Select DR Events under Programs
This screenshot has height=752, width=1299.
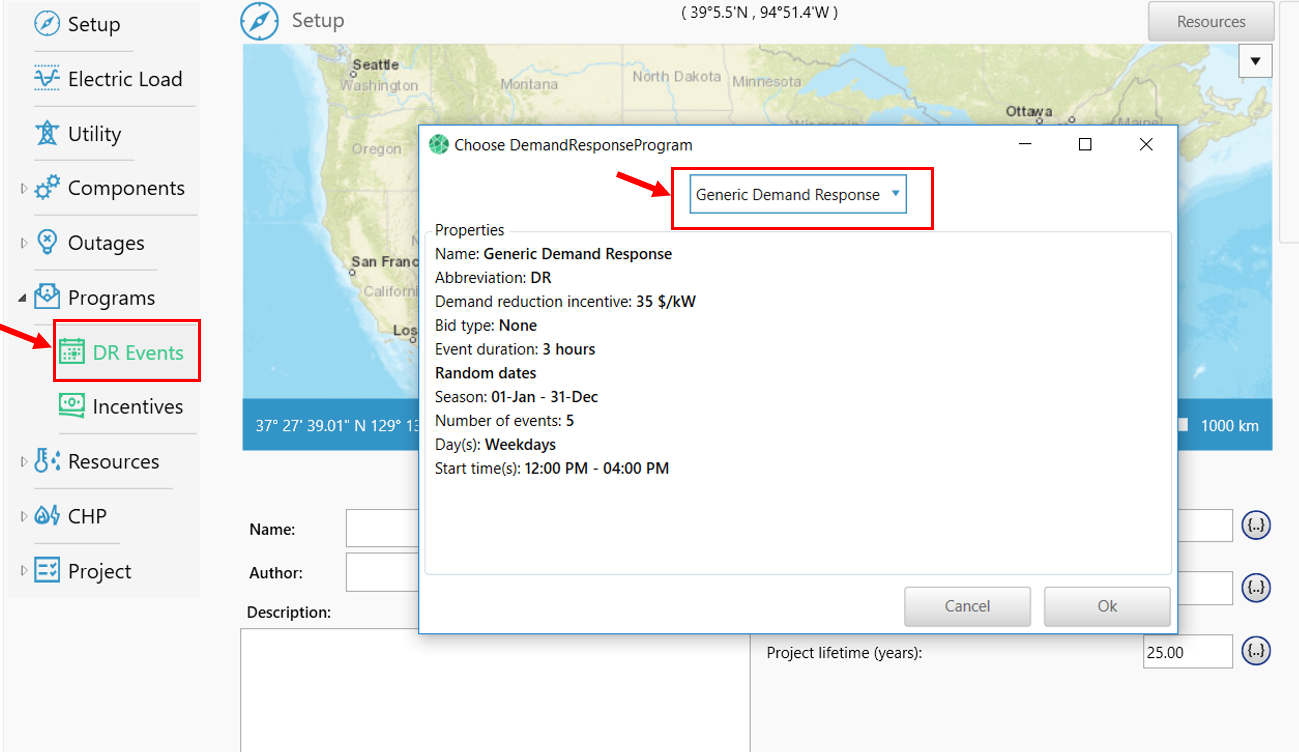138,352
